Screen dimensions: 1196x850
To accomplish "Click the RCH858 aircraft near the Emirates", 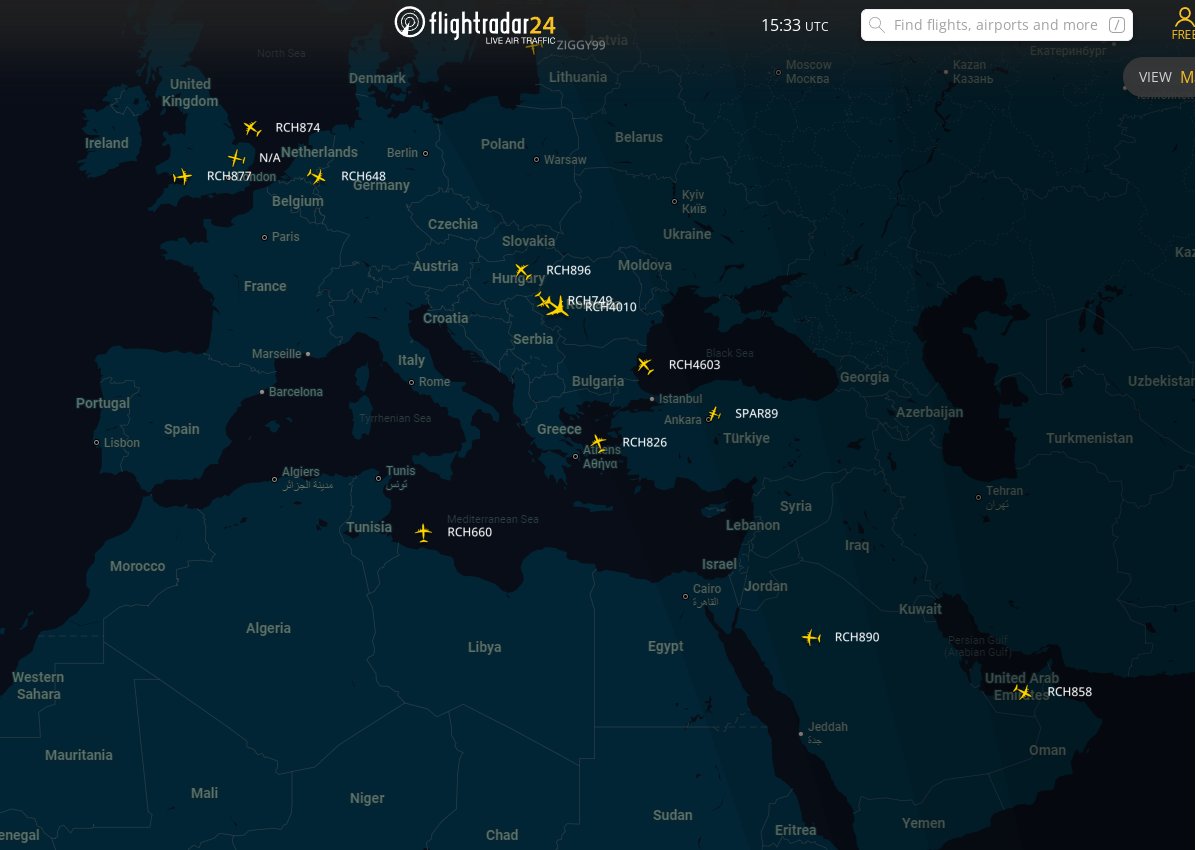I will tap(1023, 692).
